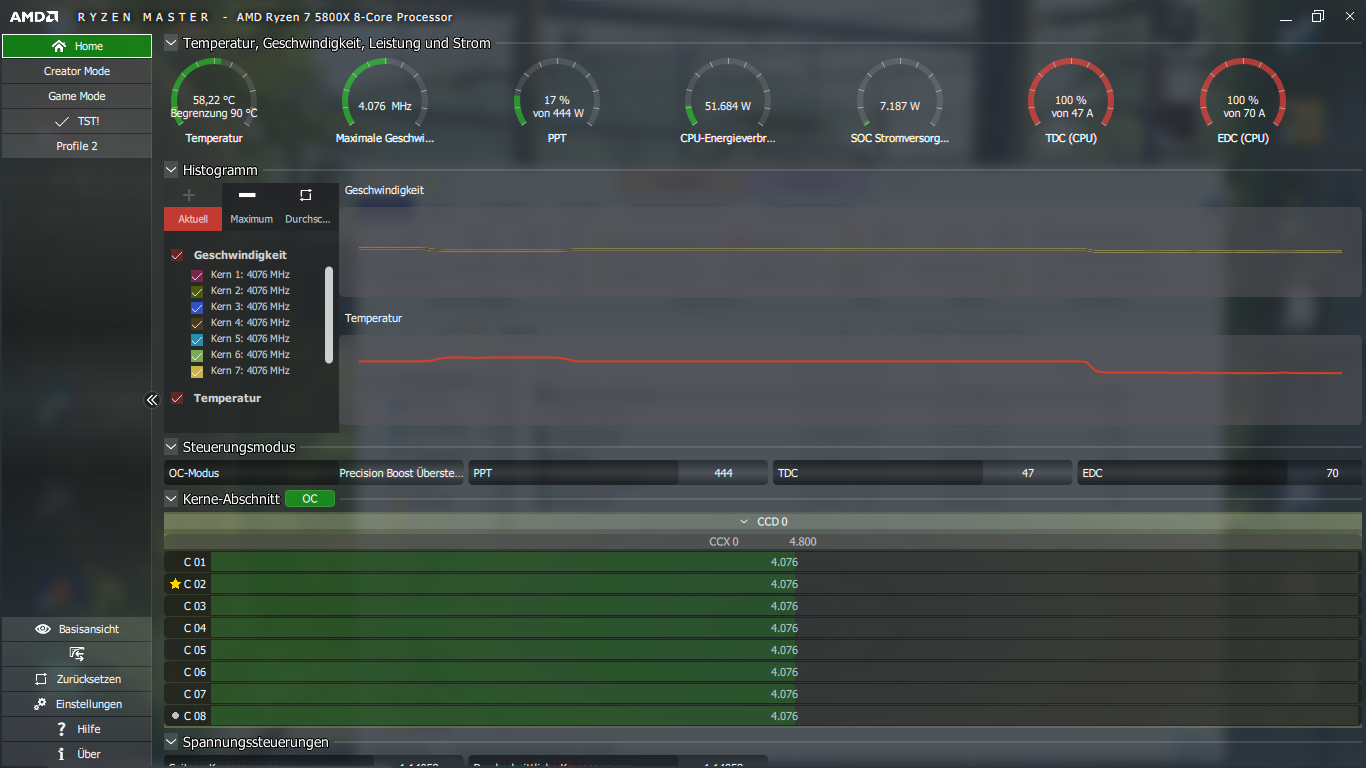Collapse Temperatur, Geschwindigkeit, Leistung und Strom section
This screenshot has height=768, width=1366.
171,43
